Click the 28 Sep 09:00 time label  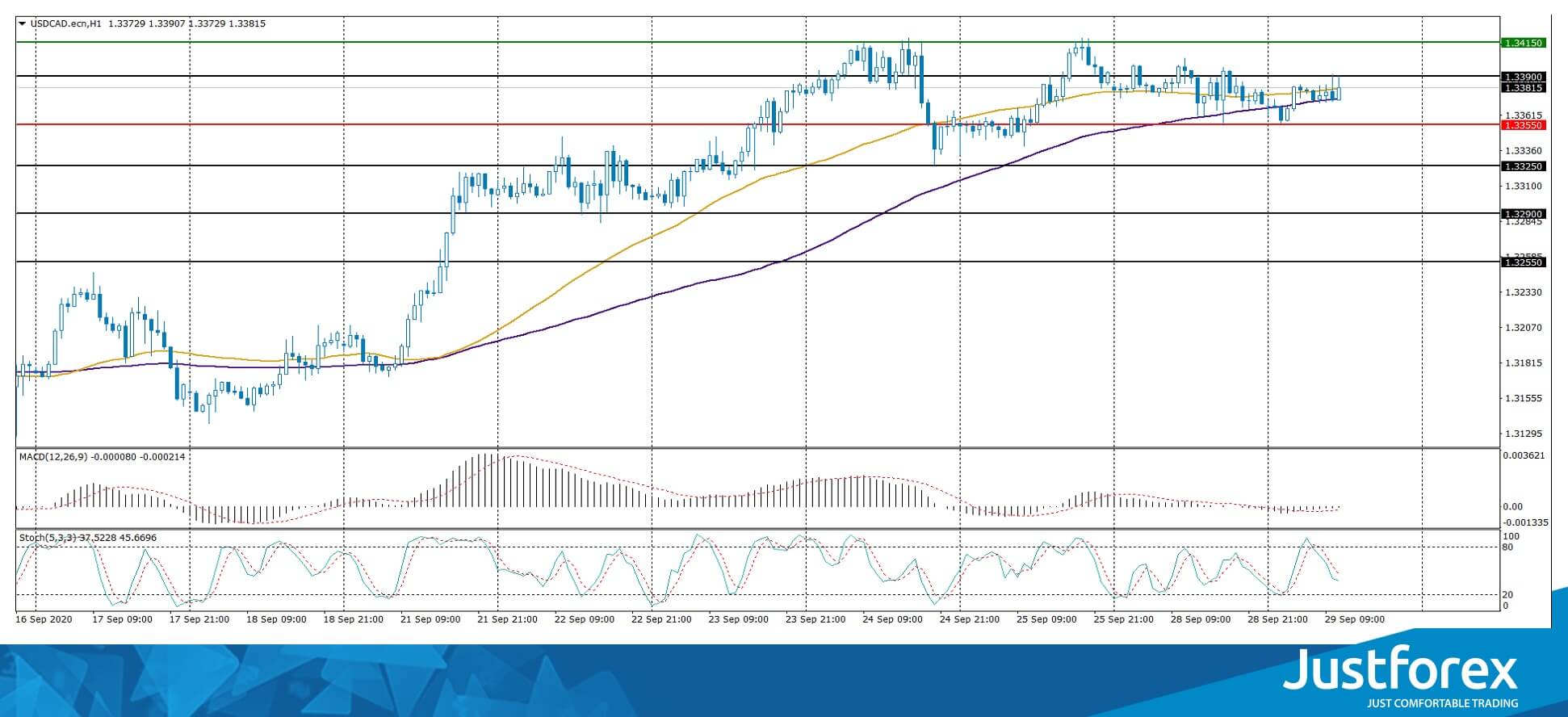click(1201, 620)
